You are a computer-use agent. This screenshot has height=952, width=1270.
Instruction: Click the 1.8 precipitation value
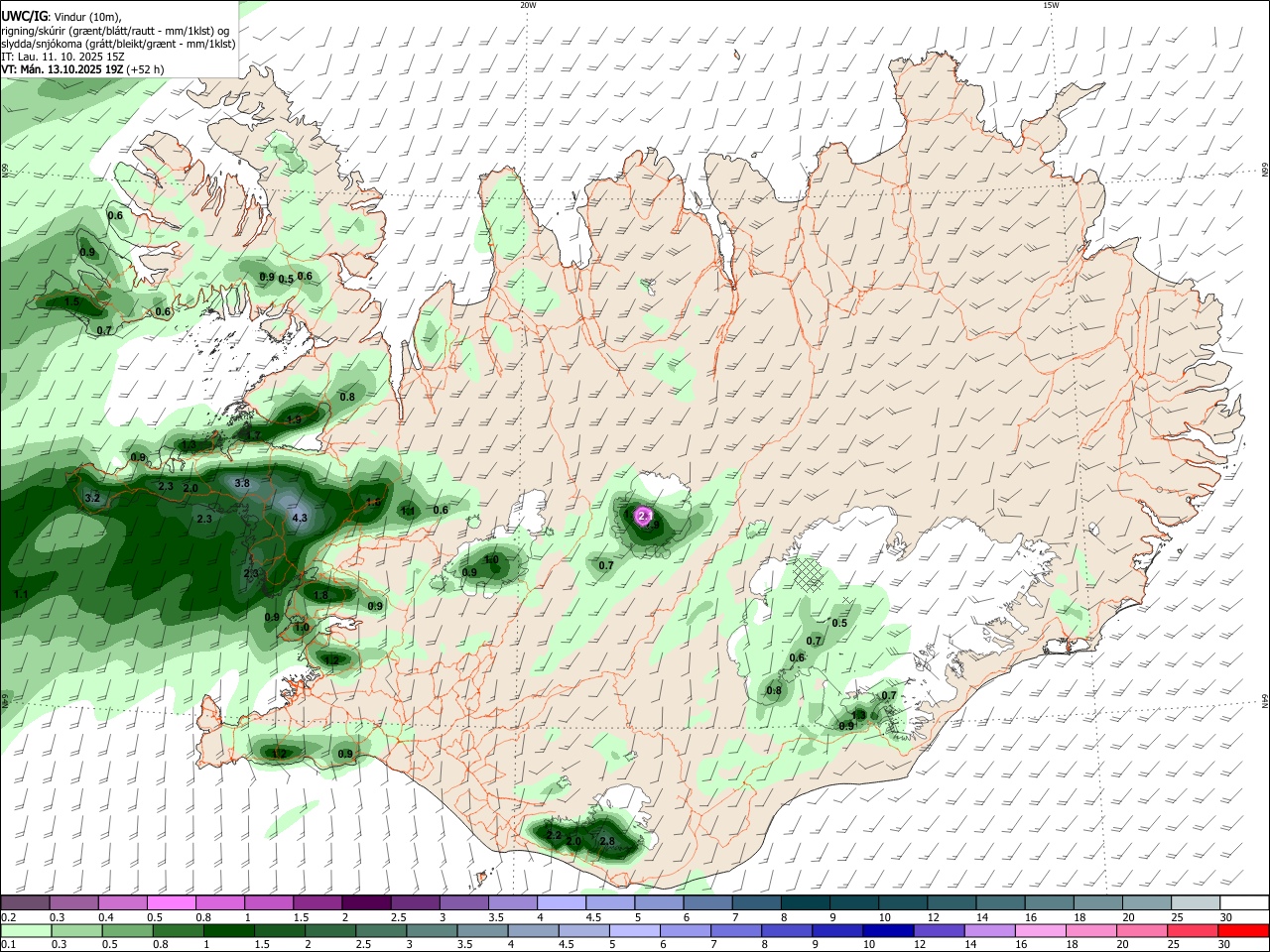tap(320, 595)
